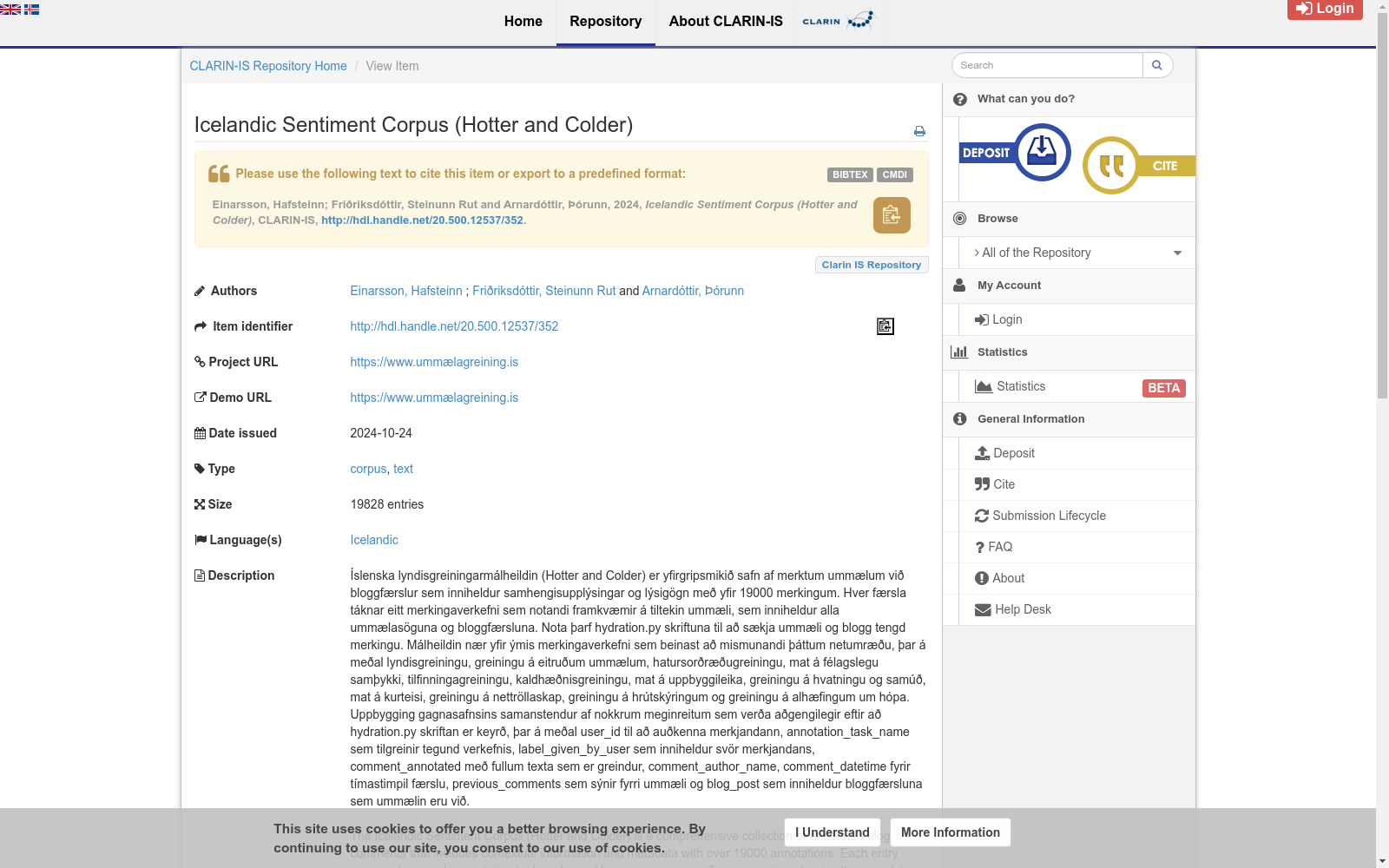Open More Information about cookies

coord(951,832)
